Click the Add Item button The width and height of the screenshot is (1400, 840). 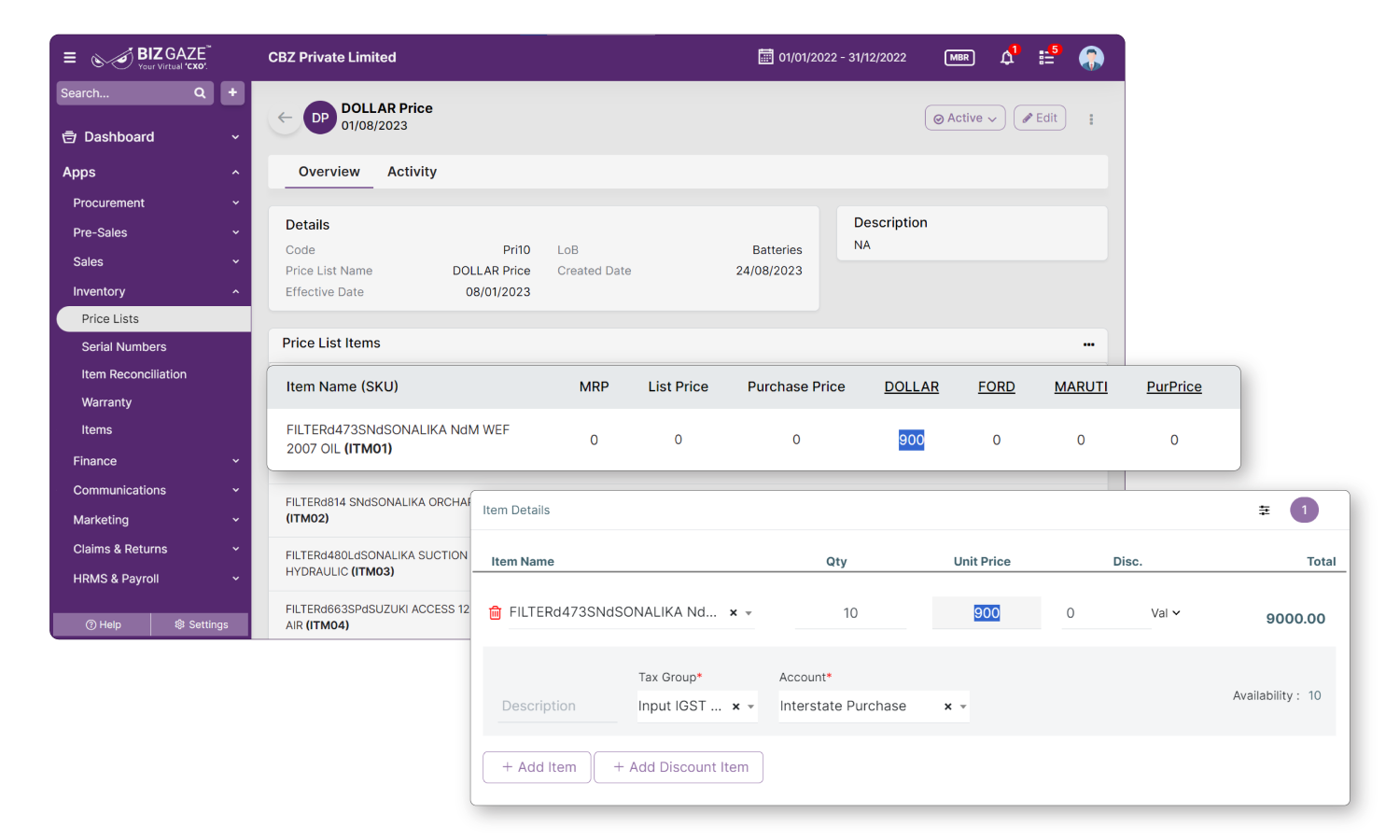(537, 767)
